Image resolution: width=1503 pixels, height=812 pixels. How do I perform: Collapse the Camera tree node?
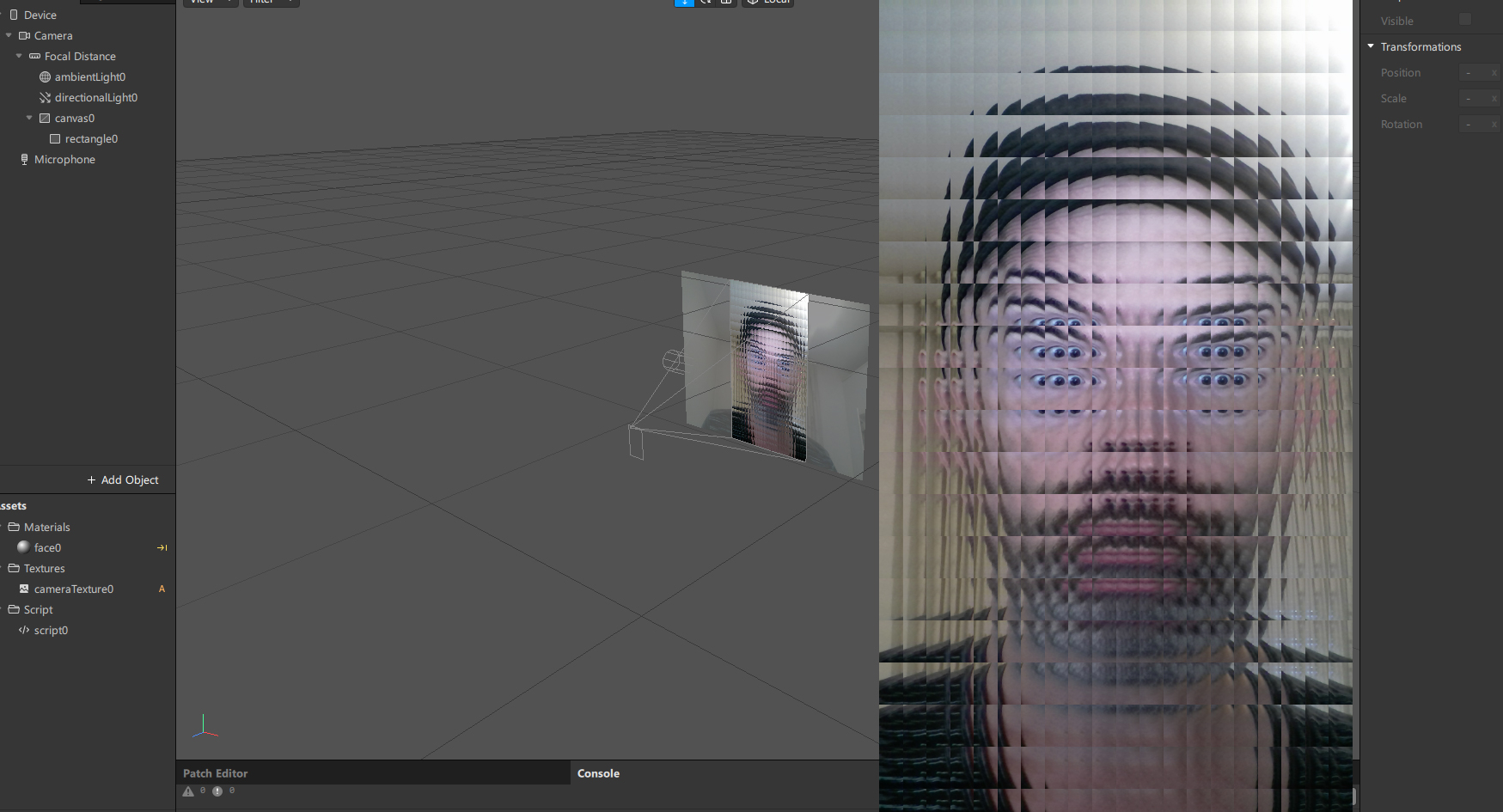pyautogui.click(x=9, y=35)
